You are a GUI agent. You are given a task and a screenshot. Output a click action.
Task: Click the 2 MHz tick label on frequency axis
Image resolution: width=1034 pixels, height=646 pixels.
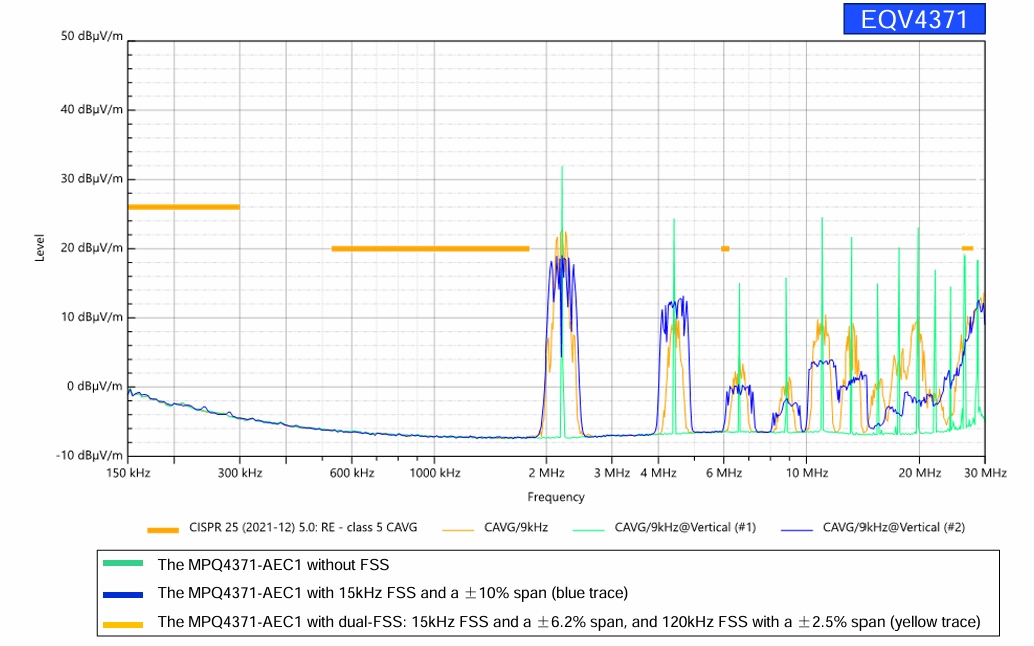click(x=545, y=472)
